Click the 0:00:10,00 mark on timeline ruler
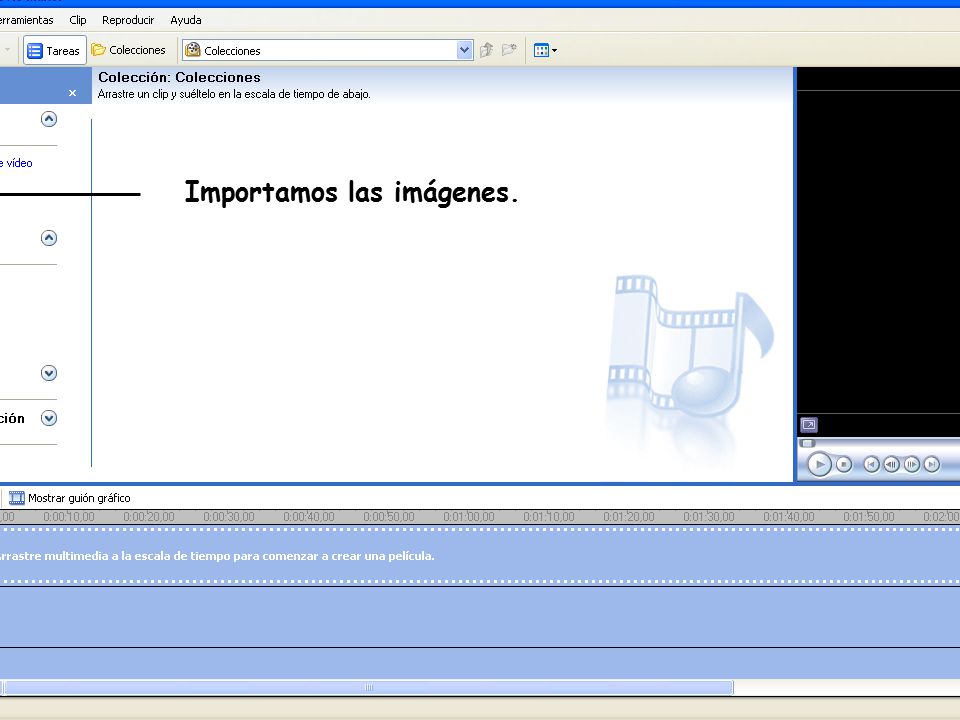This screenshot has height=720, width=960. point(69,517)
